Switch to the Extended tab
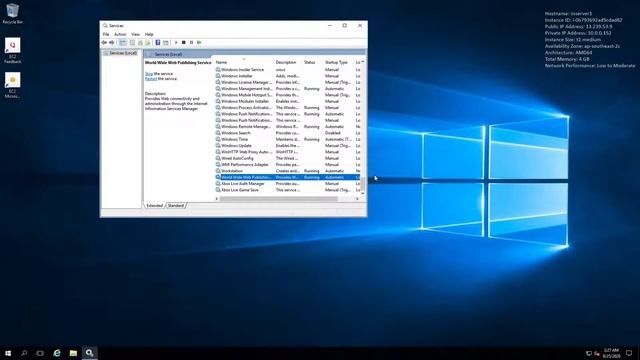Image resolution: width=640 pixels, height=360 pixels. (155, 206)
